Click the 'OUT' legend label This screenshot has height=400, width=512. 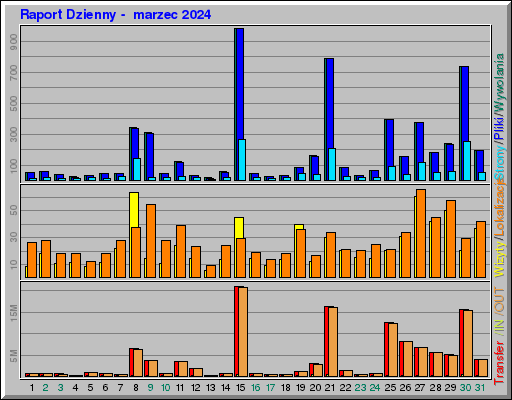tap(499, 301)
